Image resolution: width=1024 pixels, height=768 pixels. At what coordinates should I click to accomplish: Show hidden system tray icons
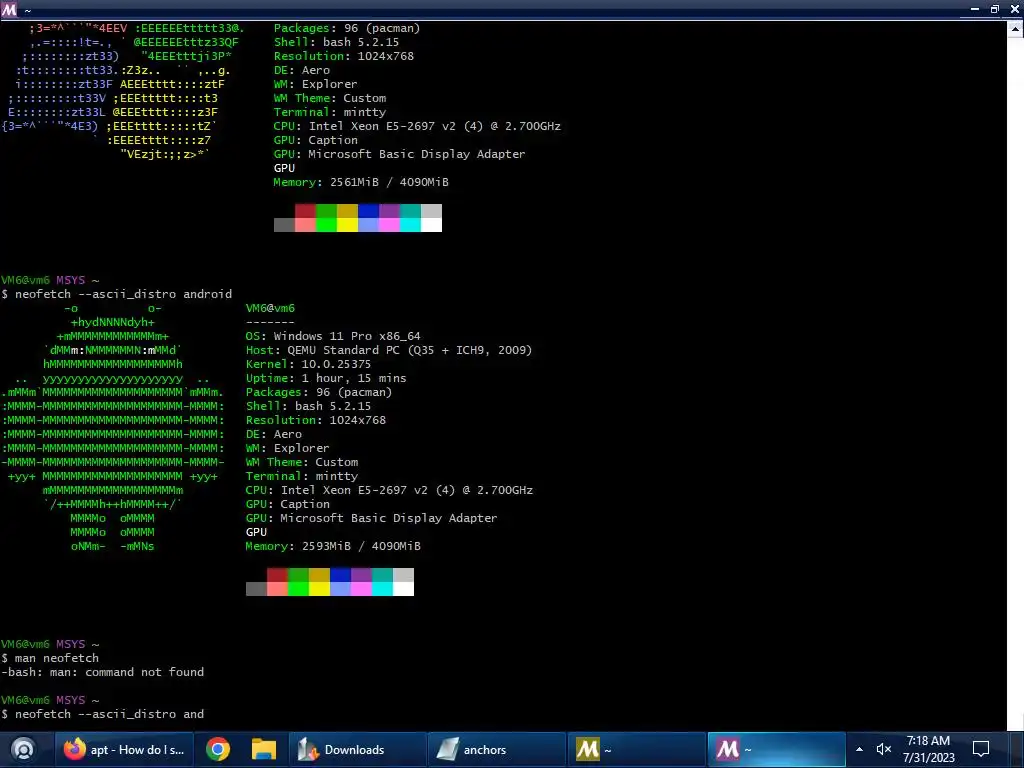pos(859,749)
